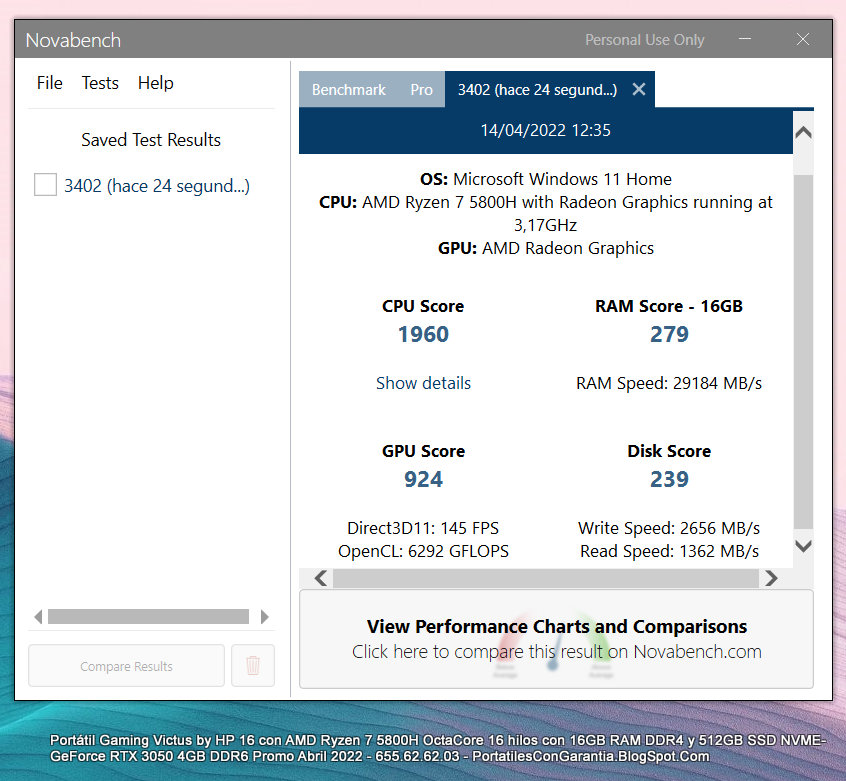The image size is (846, 781).
Task: Click the saved results list left arrow
Action: pos(38,616)
